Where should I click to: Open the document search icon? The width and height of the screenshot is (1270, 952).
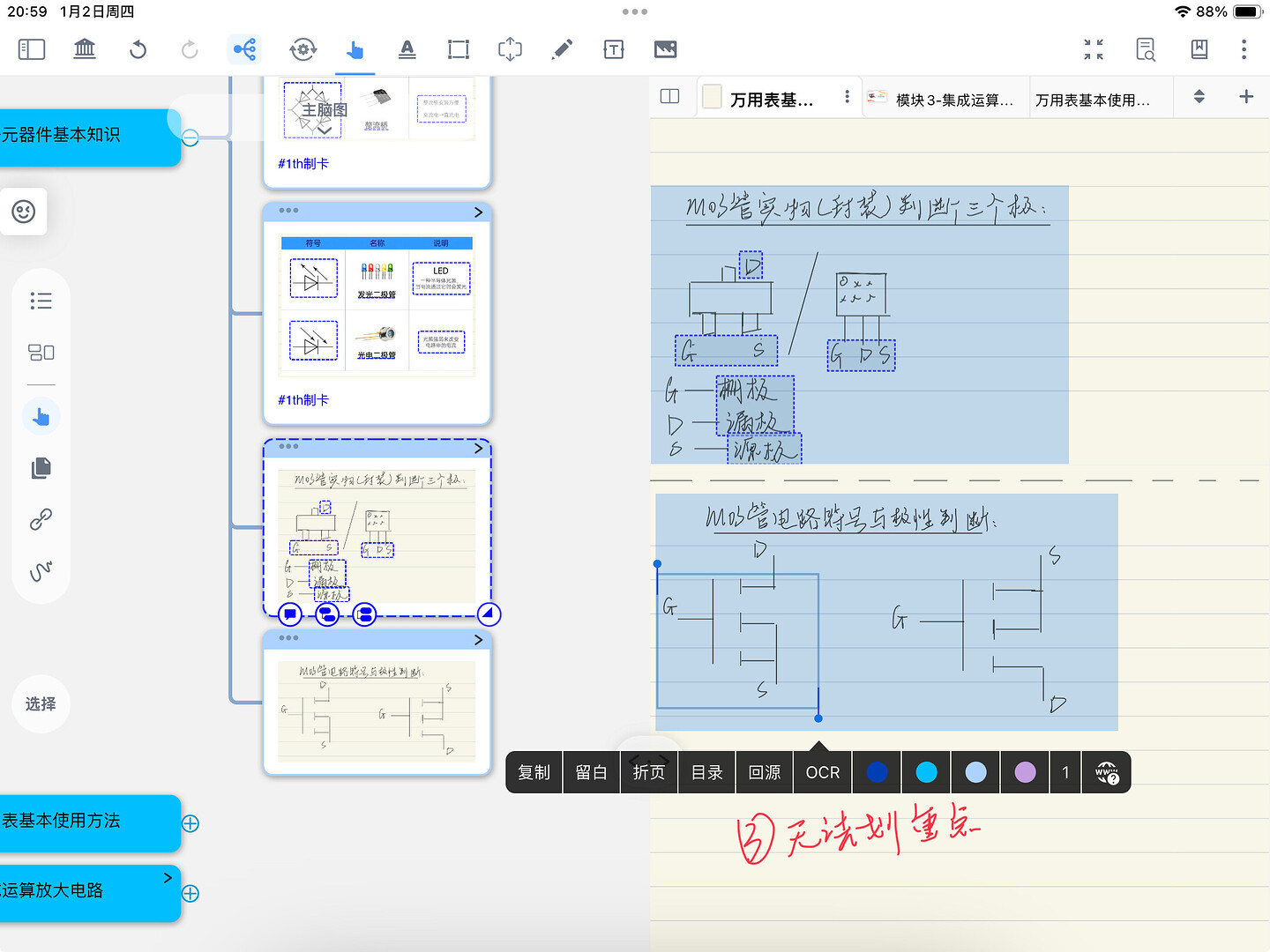(1146, 49)
